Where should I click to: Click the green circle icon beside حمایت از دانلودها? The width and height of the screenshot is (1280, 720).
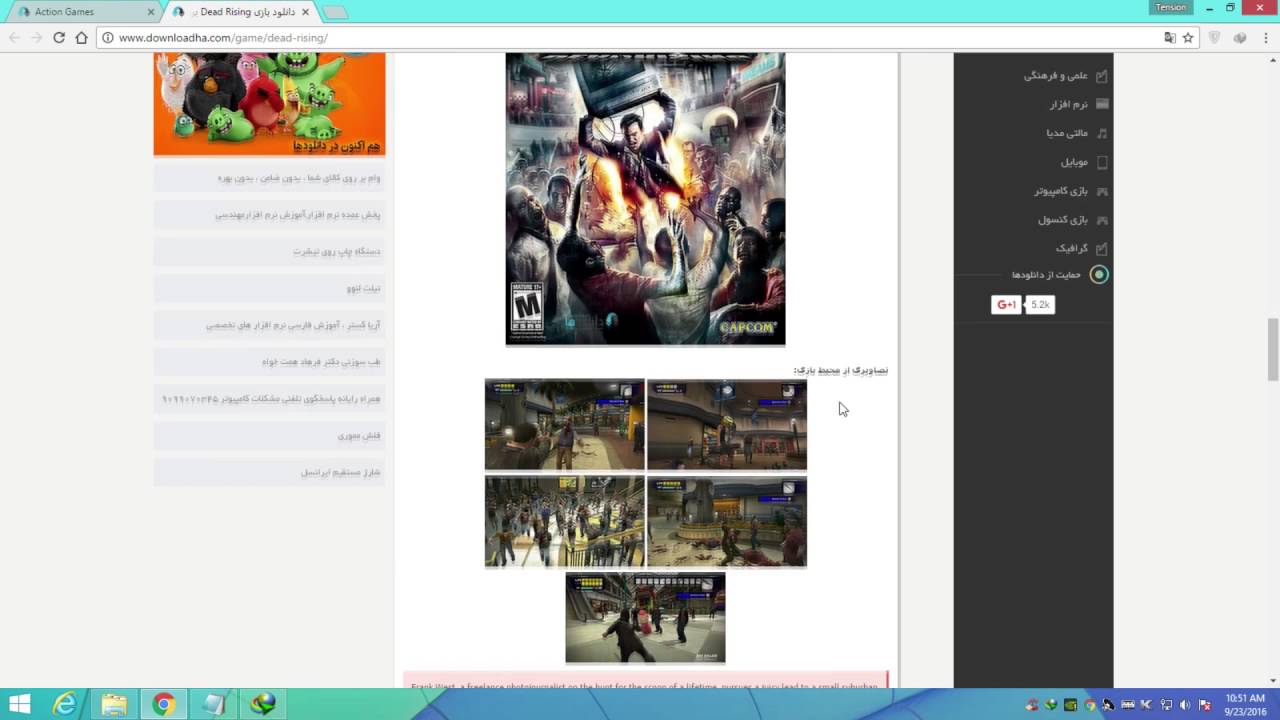pos(1099,275)
